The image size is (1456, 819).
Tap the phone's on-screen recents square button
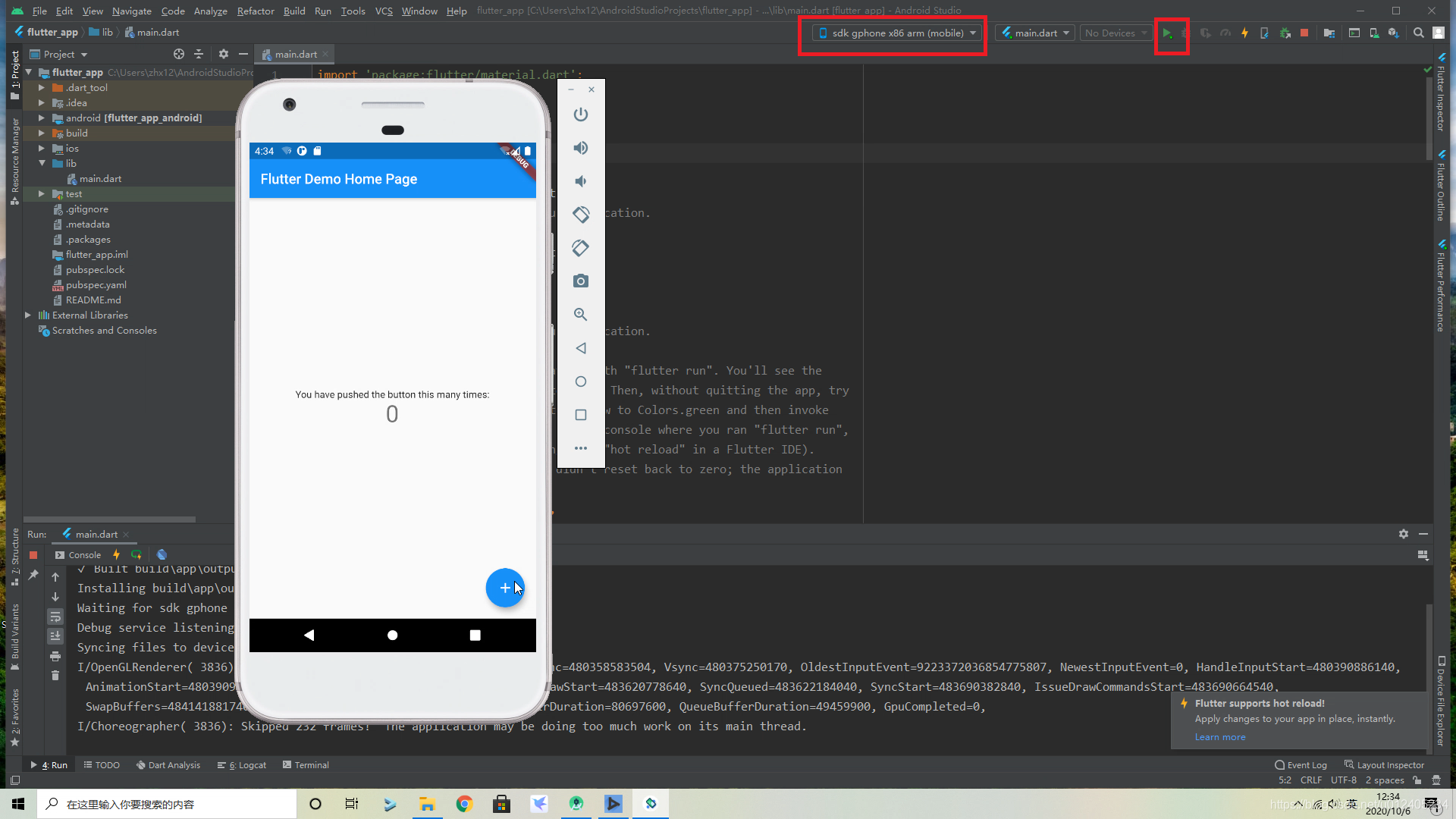(x=475, y=635)
